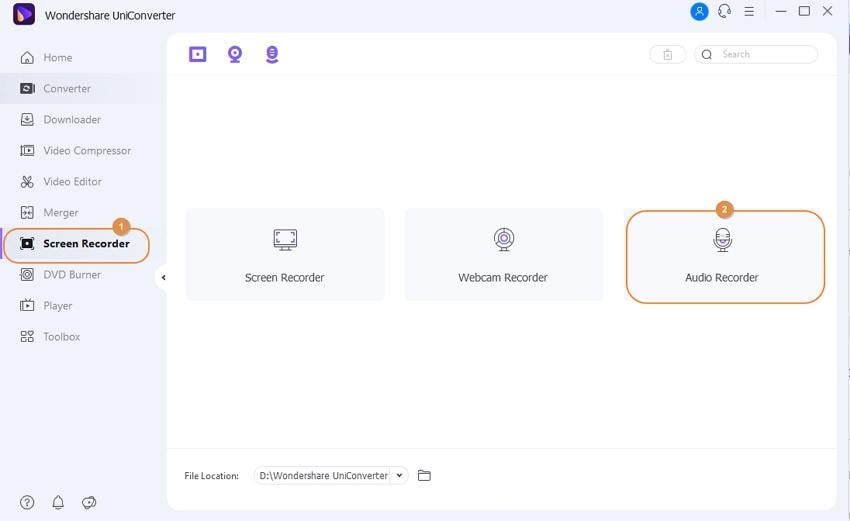Click the Merger icon
Viewport: 850px width, 521px height.
coord(27,213)
